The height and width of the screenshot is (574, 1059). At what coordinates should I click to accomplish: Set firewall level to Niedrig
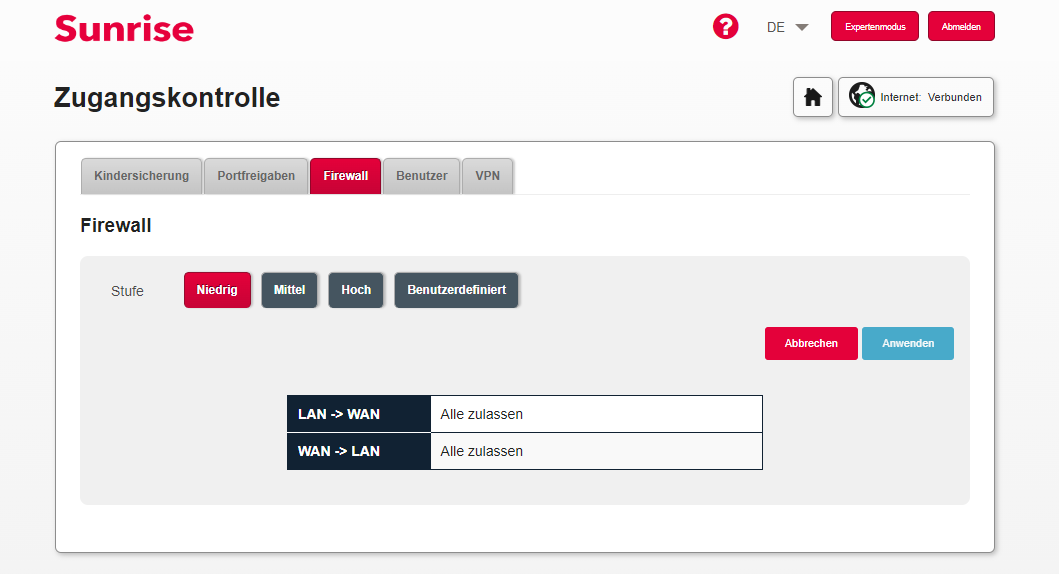[217, 290]
